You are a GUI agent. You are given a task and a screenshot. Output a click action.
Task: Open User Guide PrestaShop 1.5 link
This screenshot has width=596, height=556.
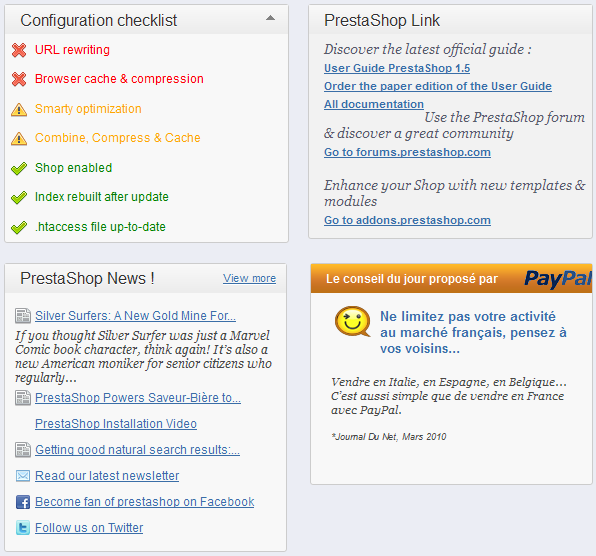397,68
